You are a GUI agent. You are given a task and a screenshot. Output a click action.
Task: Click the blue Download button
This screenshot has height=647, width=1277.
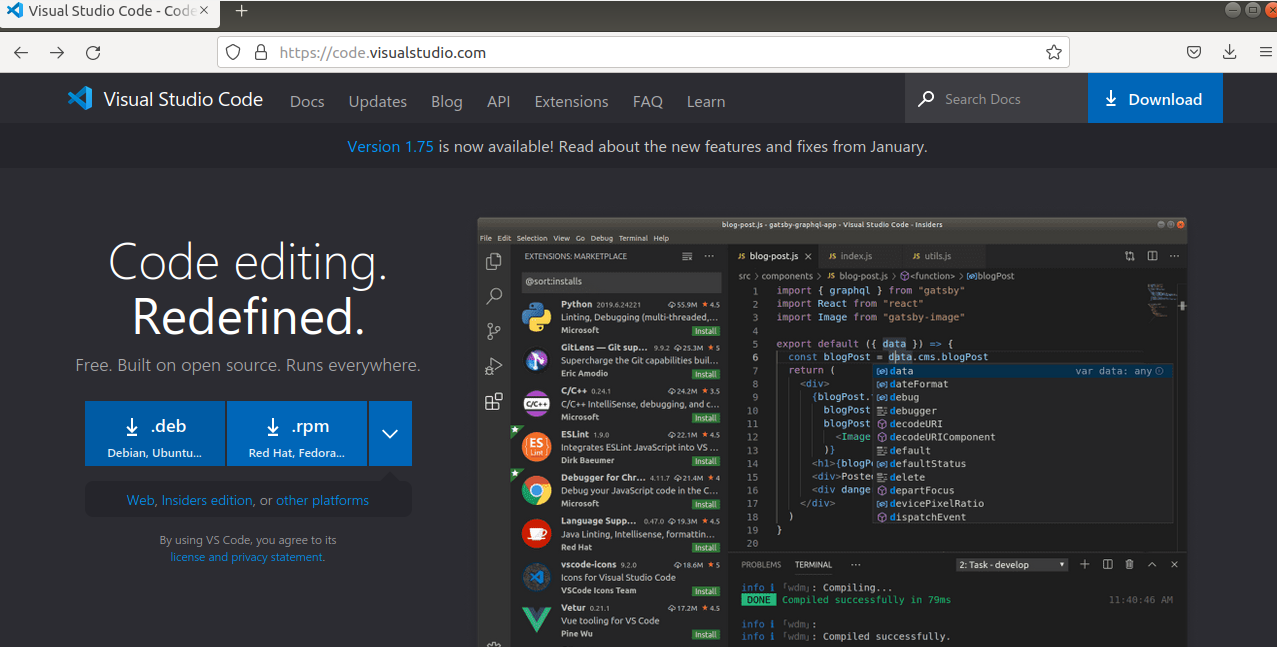pyautogui.click(x=1155, y=99)
